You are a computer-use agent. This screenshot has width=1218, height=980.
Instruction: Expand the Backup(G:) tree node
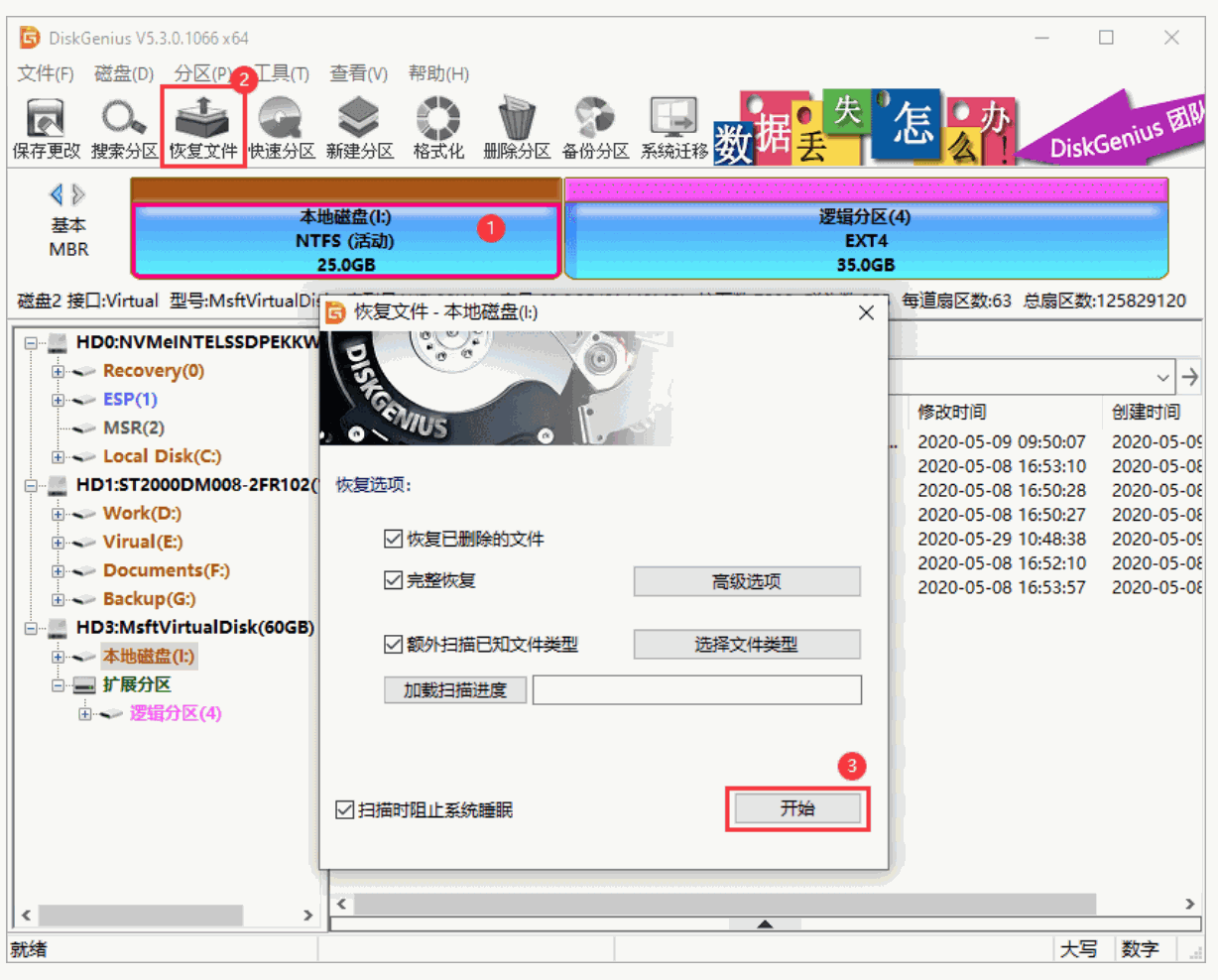(59, 599)
